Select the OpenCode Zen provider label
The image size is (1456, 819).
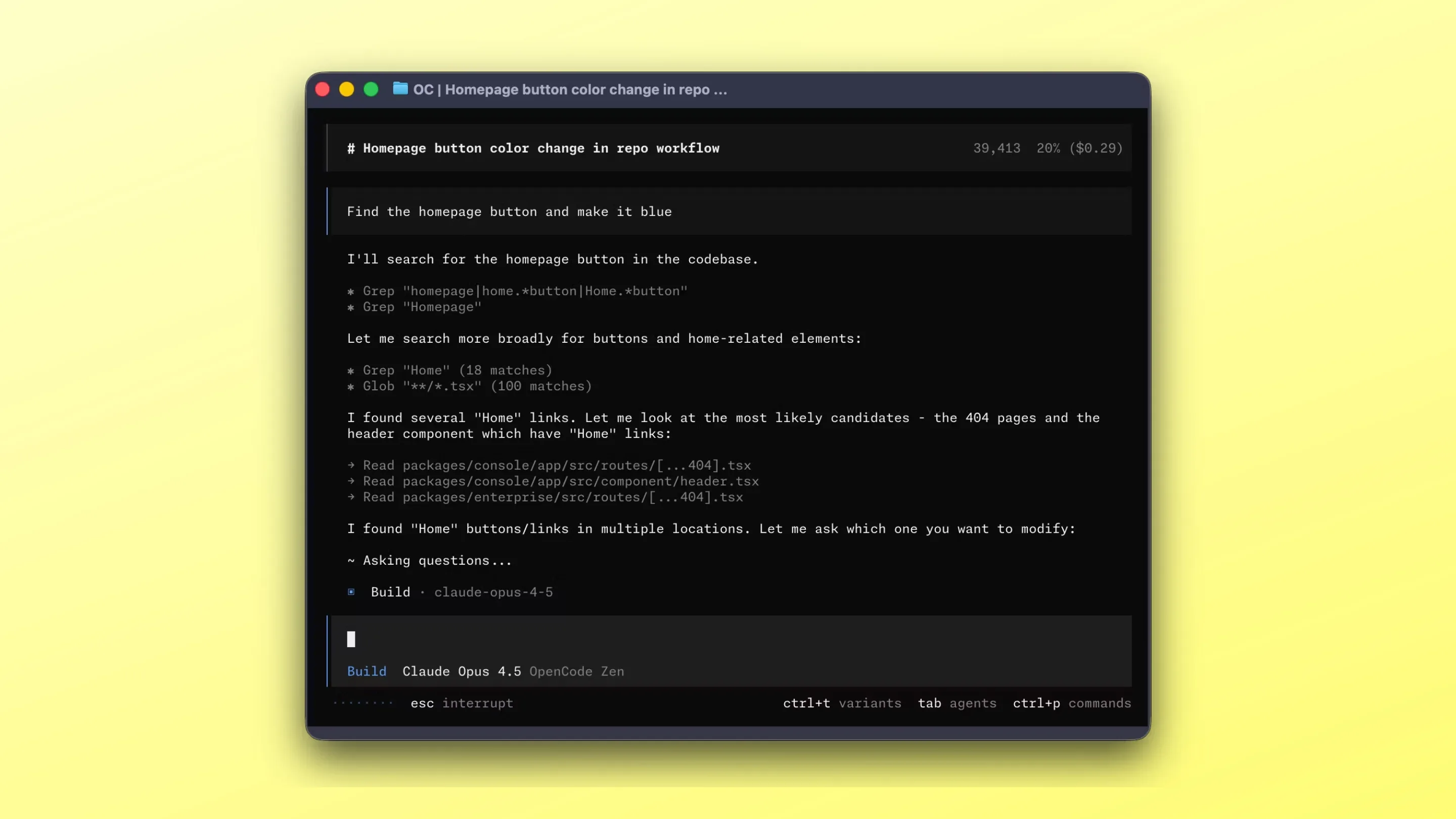pos(576,671)
